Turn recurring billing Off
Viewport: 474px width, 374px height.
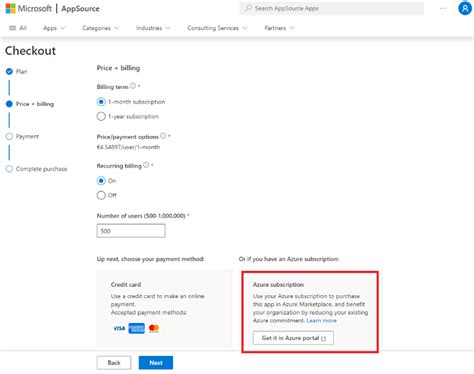click(x=101, y=195)
